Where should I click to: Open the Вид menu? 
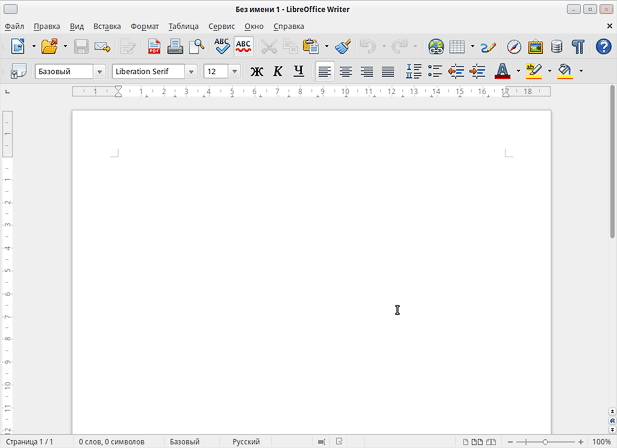pos(77,26)
